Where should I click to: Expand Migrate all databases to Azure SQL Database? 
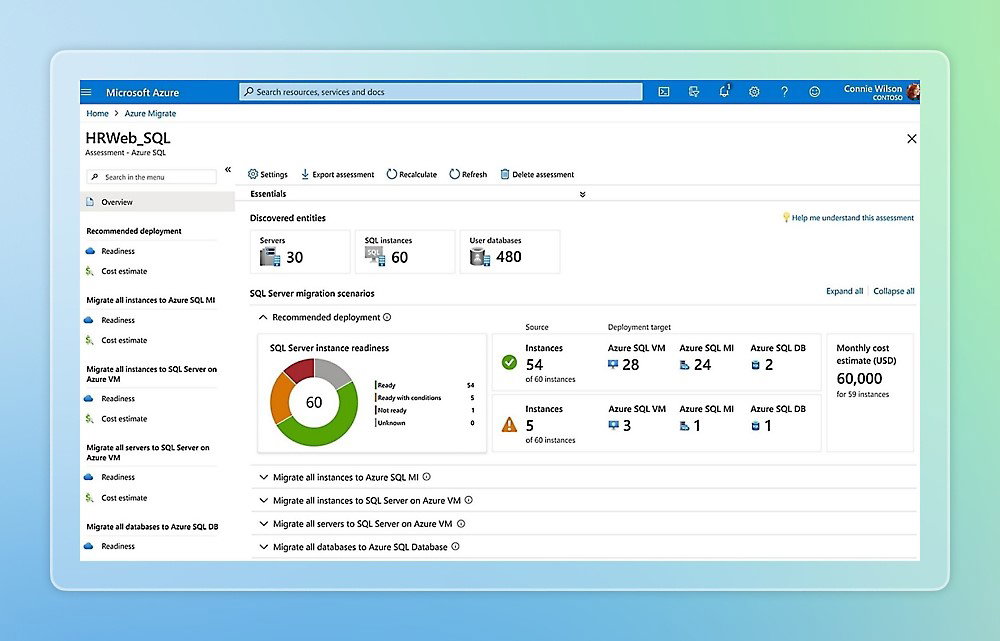click(263, 547)
